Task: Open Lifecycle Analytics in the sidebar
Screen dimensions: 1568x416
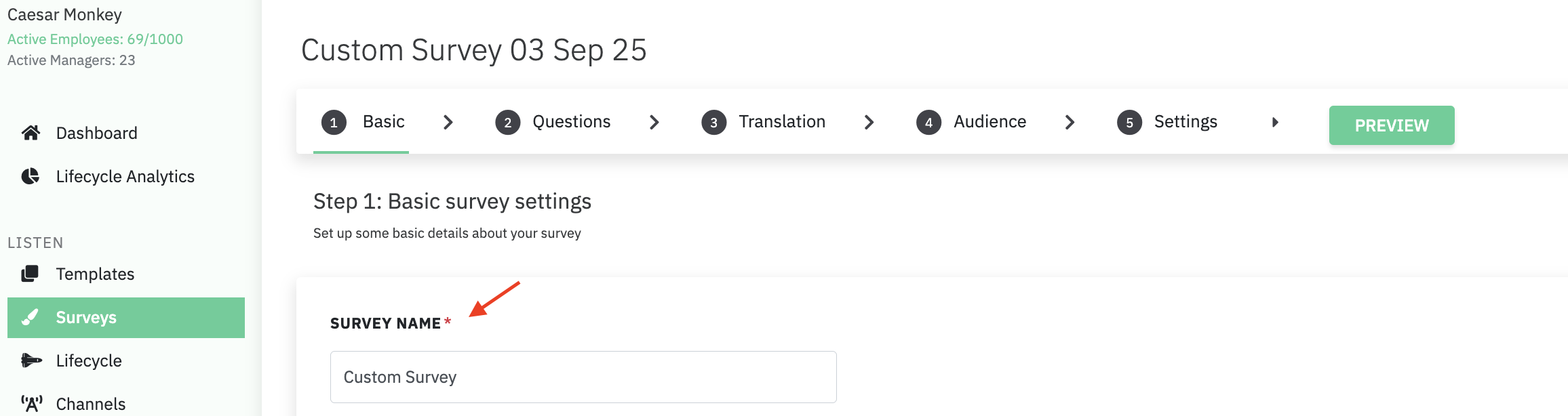Action: tap(125, 176)
